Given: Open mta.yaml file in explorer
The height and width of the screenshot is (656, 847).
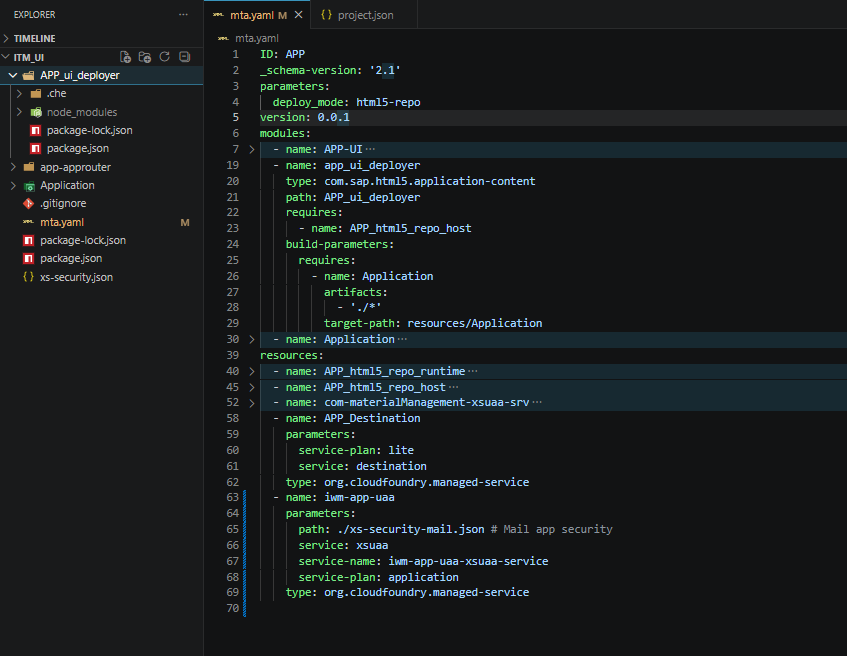Looking at the screenshot, I should 62,222.
